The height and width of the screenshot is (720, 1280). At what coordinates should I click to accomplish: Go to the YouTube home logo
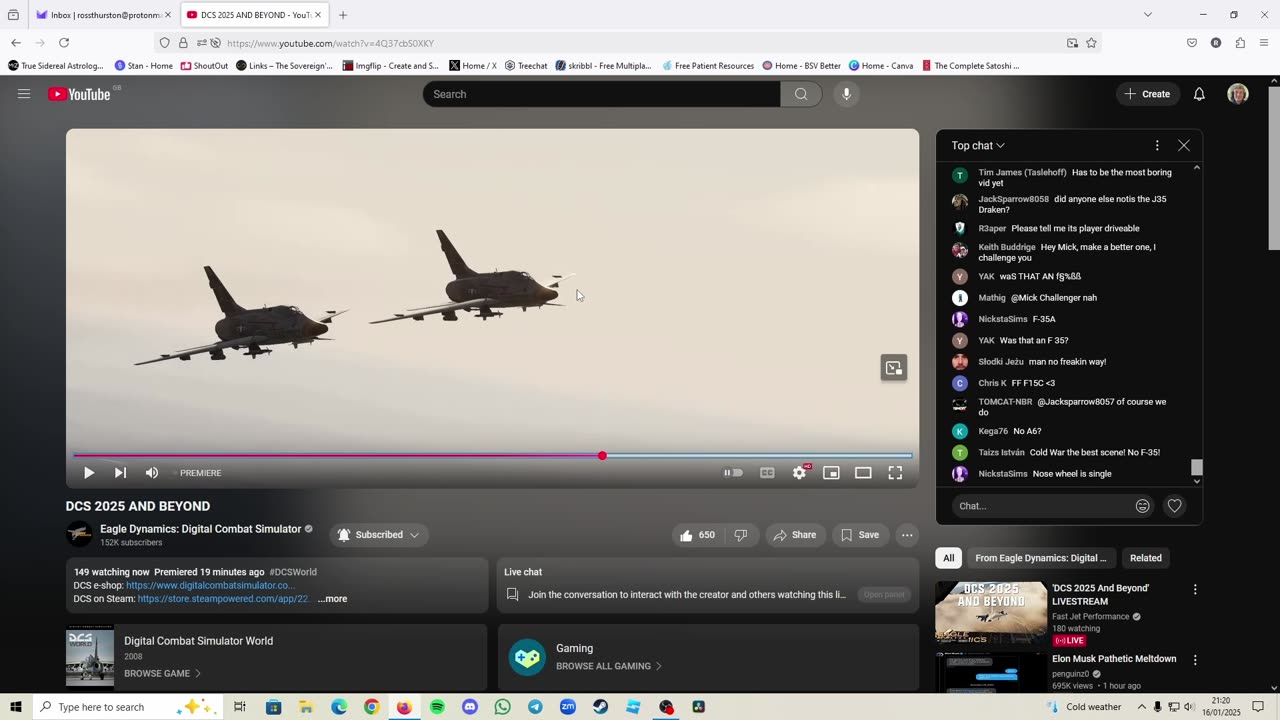tap(79, 94)
